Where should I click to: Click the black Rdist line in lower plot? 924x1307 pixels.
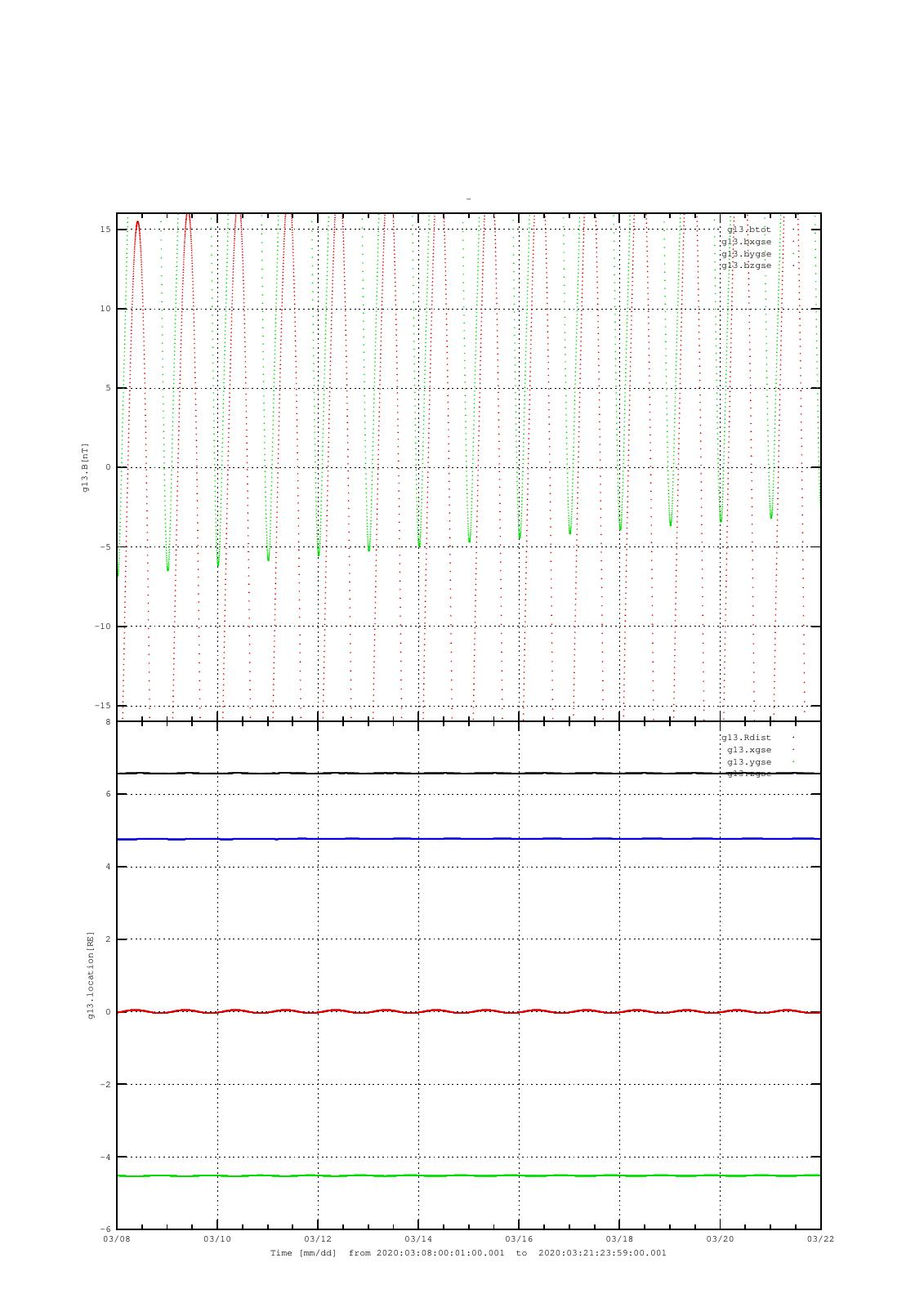469,773
